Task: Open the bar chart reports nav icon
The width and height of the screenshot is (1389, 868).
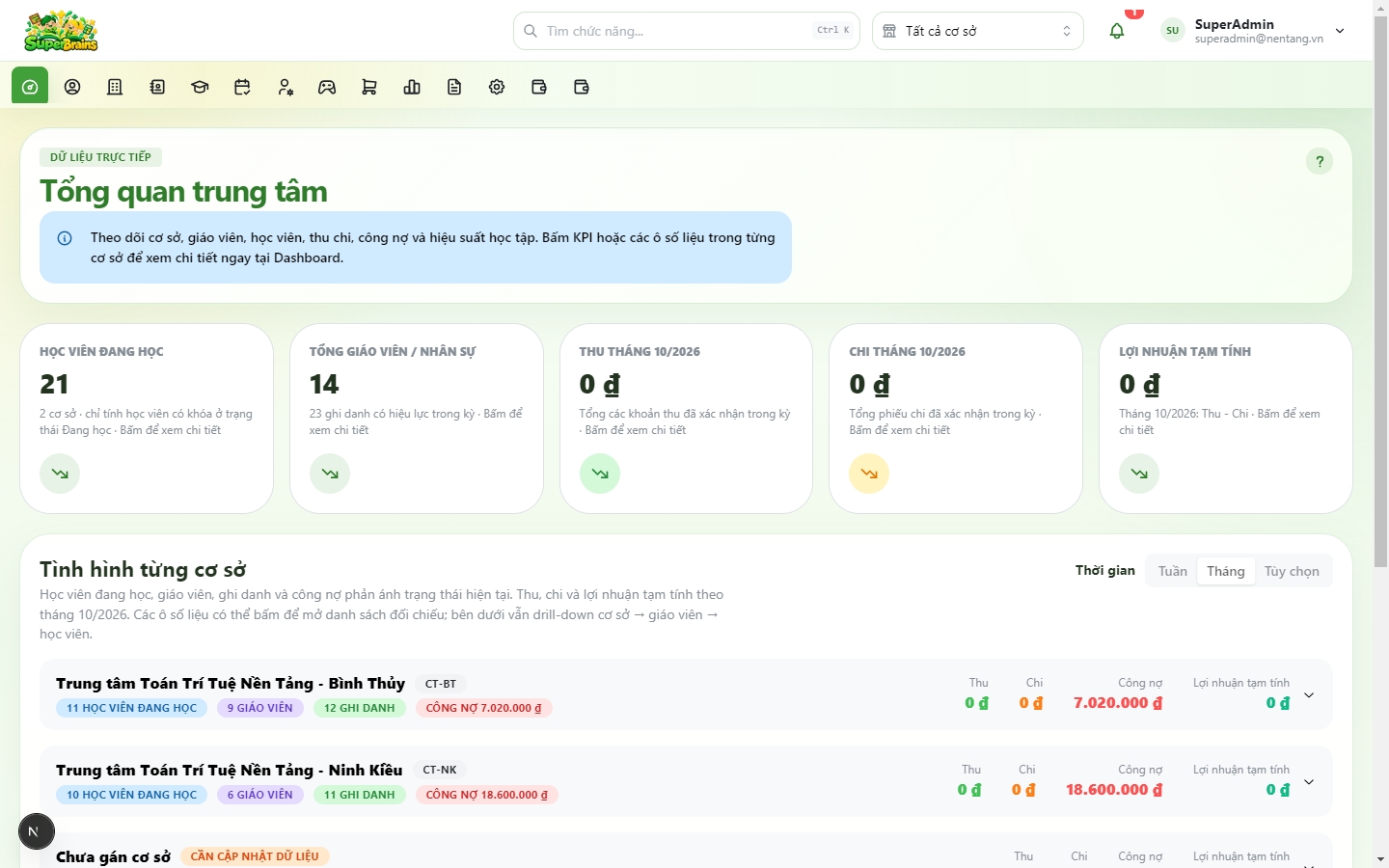Action: pos(412,87)
